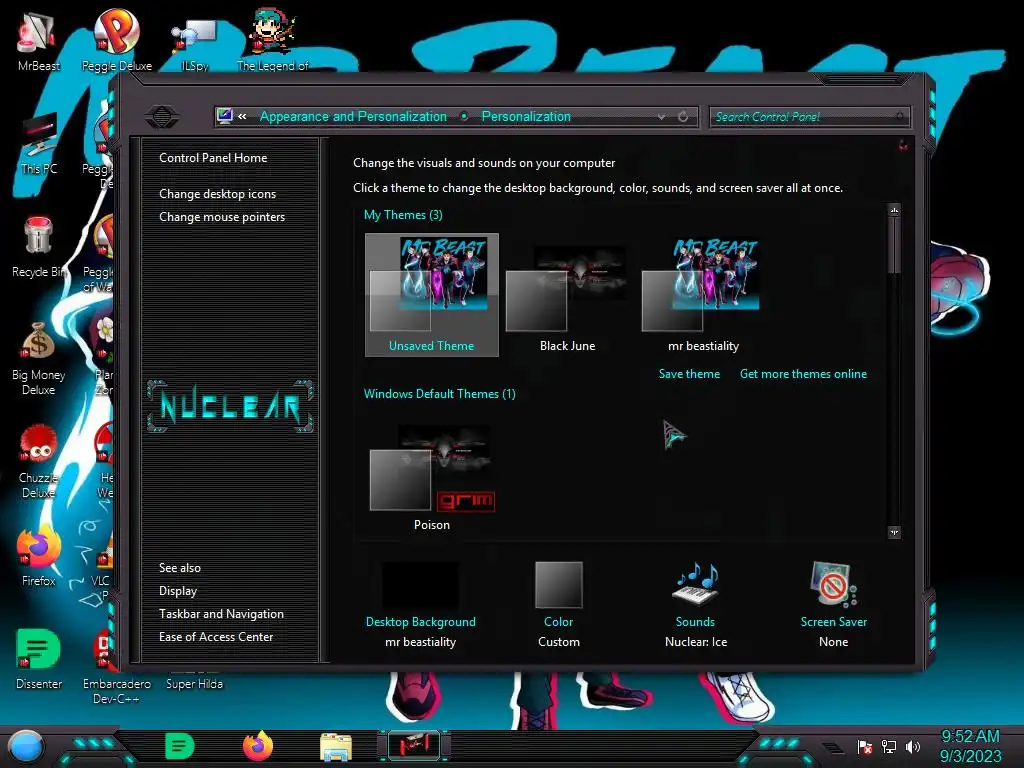Click the refresh button in address bar
The width and height of the screenshot is (1024, 768).
[683, 117]
